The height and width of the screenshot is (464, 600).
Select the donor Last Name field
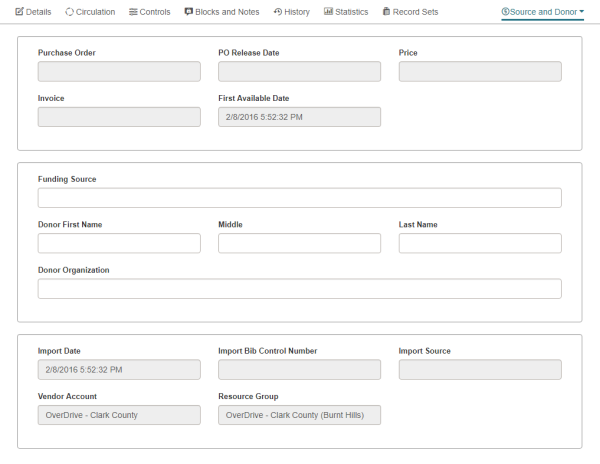(480, 243)
